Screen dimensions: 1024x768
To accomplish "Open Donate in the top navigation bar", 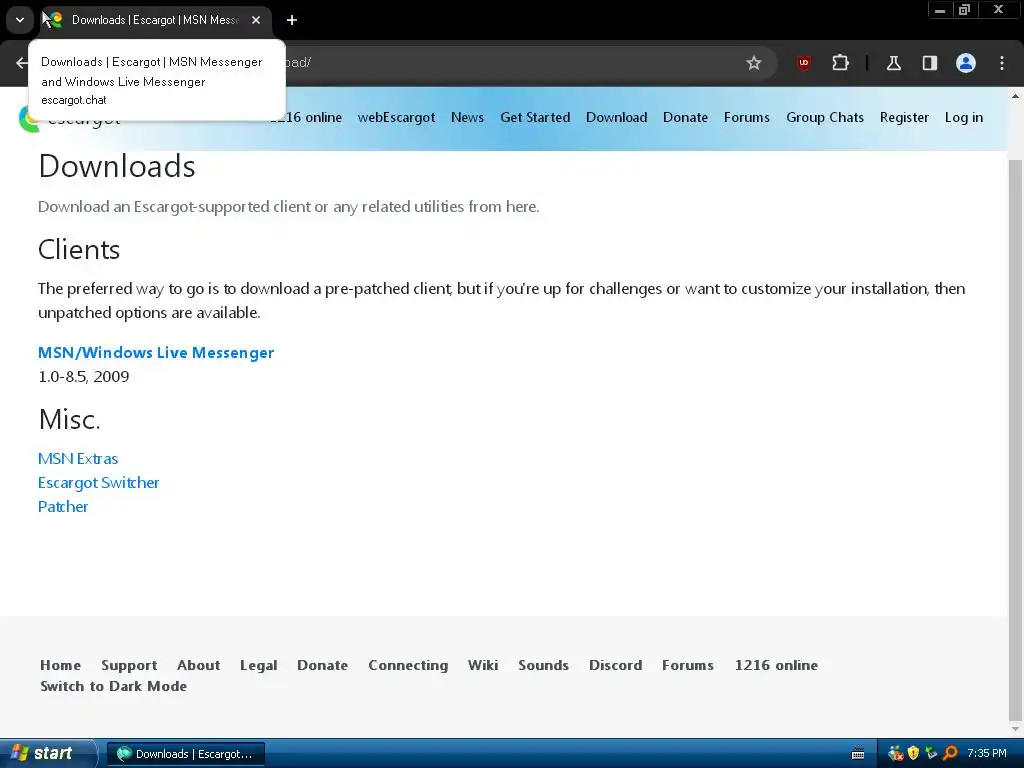I will click(x=685, y=118).
